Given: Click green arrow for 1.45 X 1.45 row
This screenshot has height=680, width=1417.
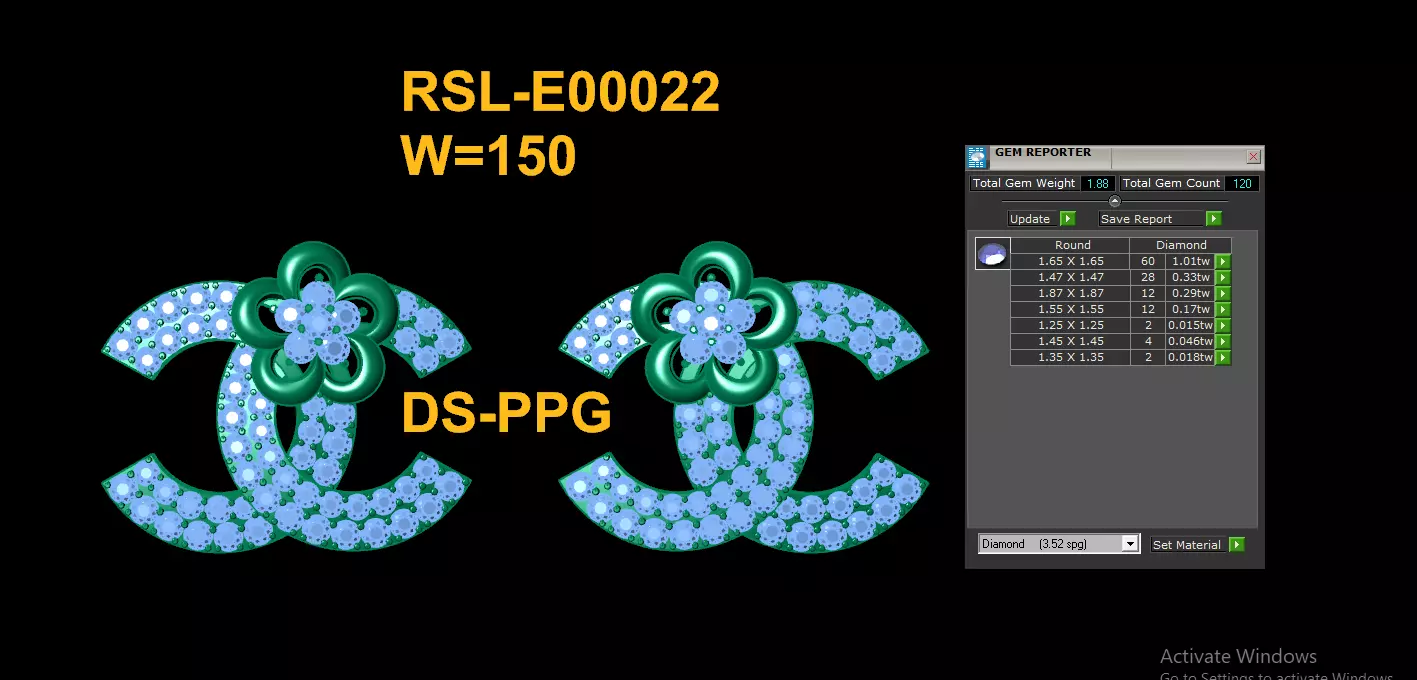Looking at the screenshot, I should tap(1222, 342).
